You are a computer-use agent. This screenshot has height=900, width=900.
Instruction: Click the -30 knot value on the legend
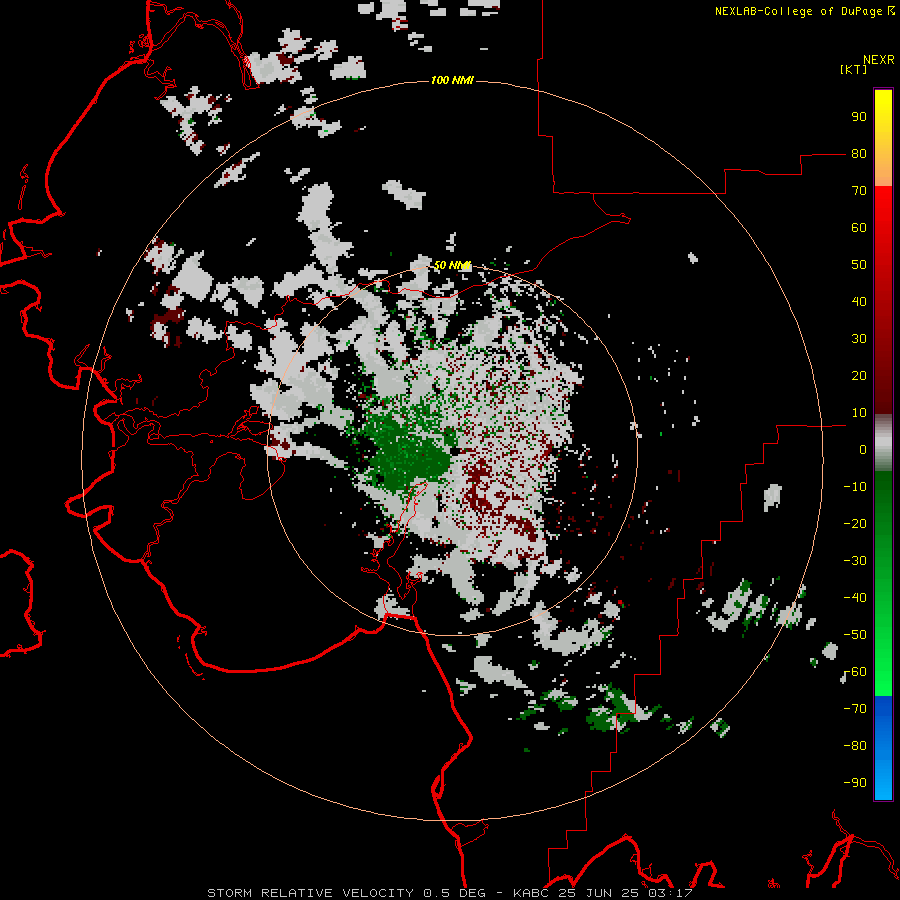(855, 561)
